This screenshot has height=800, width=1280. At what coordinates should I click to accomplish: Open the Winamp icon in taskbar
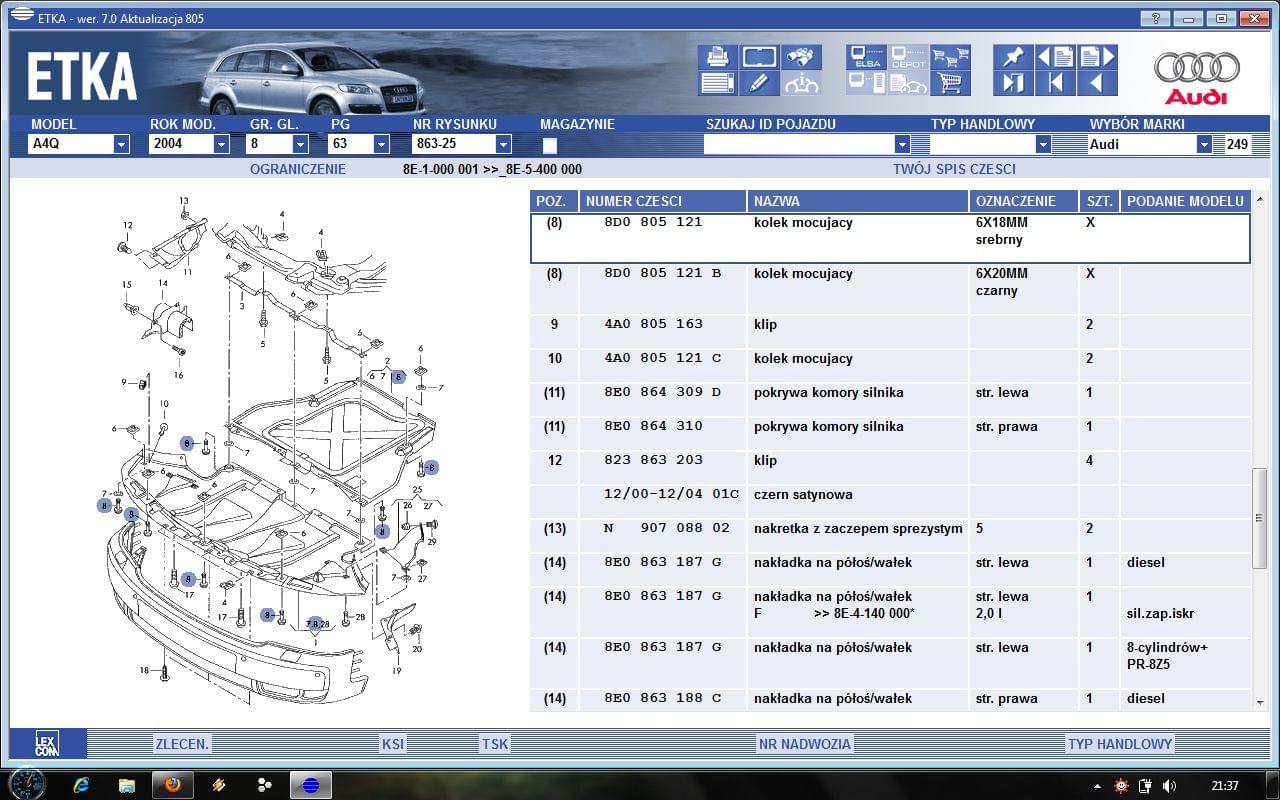click(x=218, y=785)
